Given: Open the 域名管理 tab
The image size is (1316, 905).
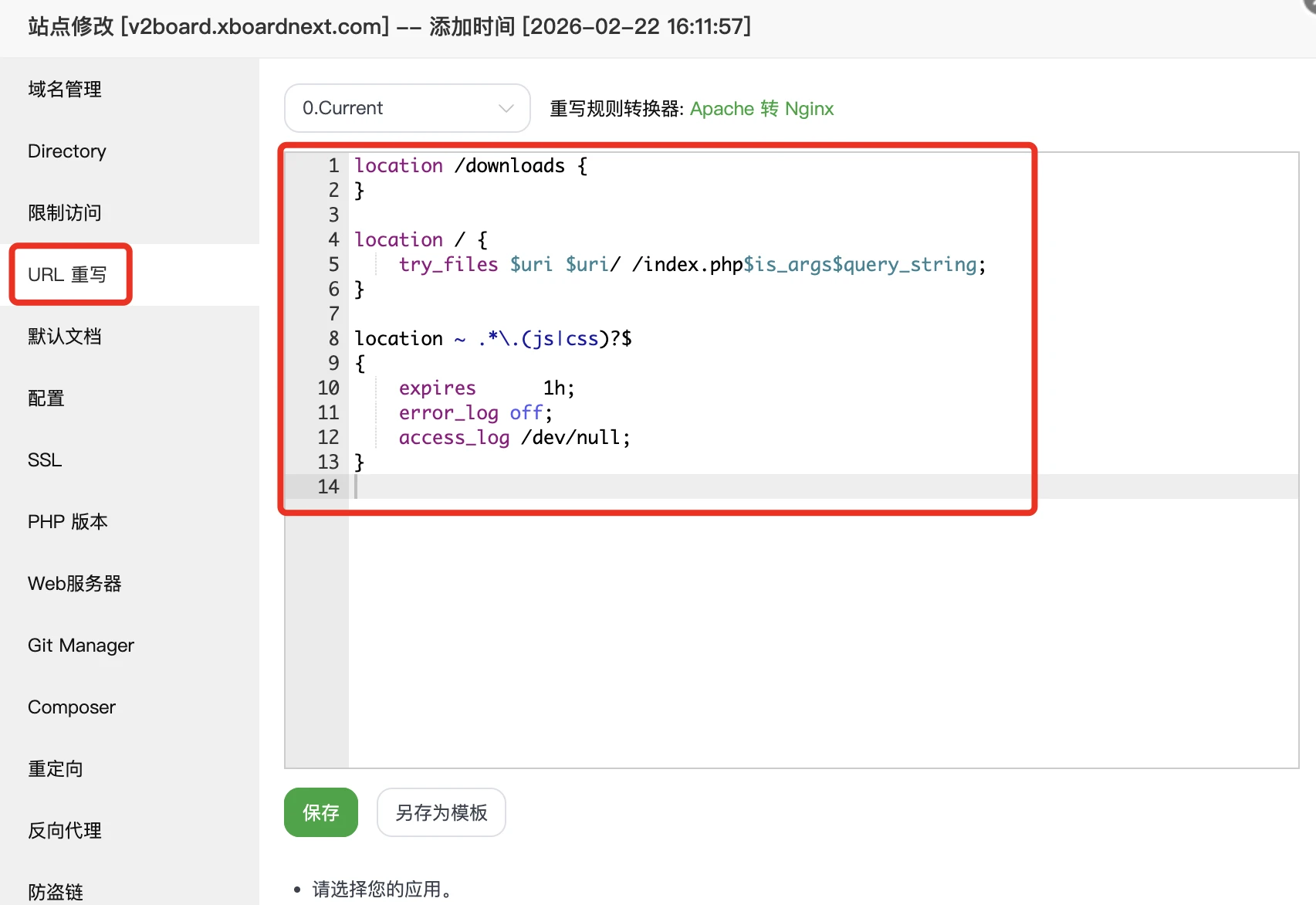Looking at the screenshot, I should pyautogui.click(x=65, y=90).
